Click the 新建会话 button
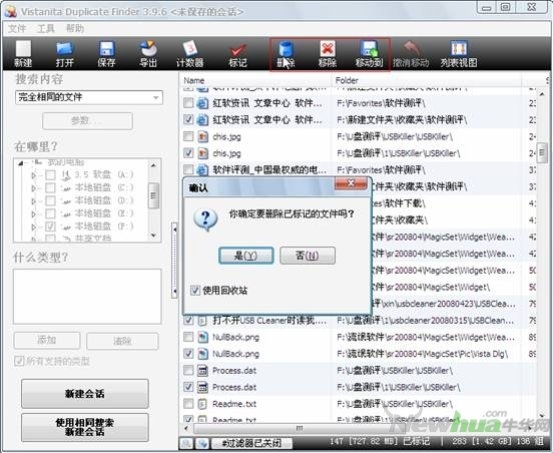Image resolution: width=553 pixels, height=453 pixels. [x=85, y=394]
